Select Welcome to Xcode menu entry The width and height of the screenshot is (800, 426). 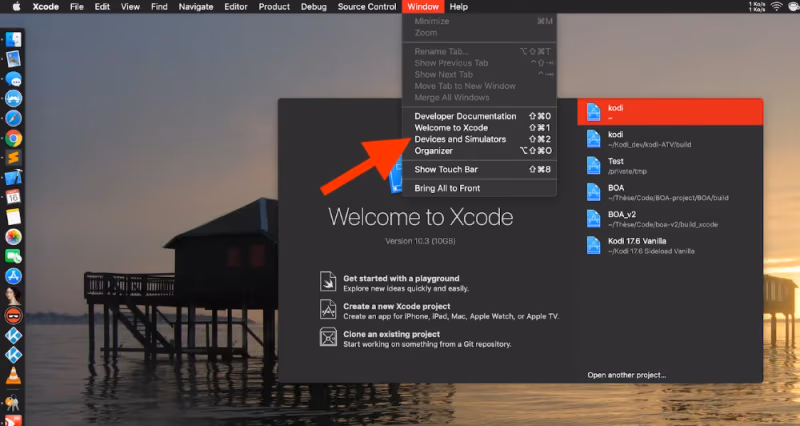pyautogui.click(x=479, y=128)
